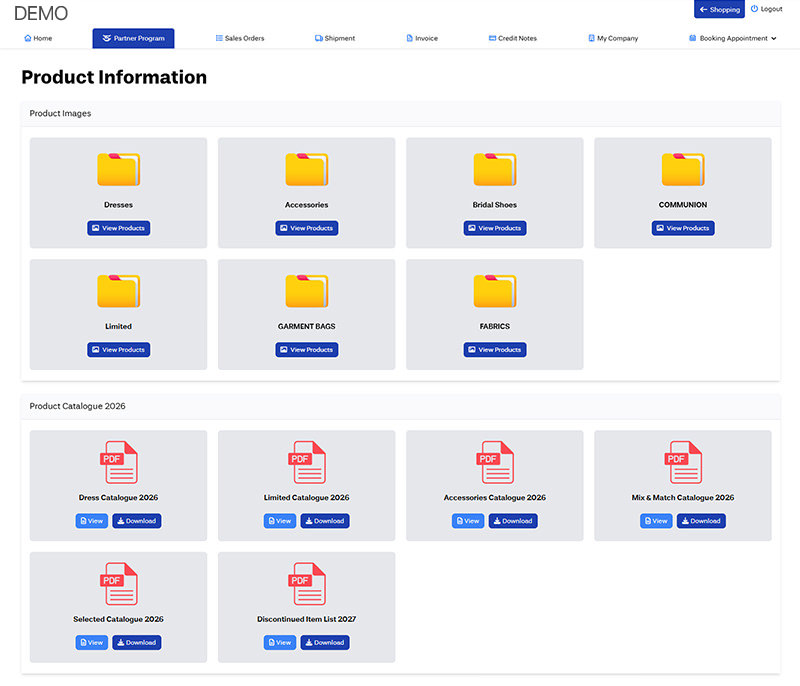View the Accessories Catalogue 2026 PDF
The image size is (800, 686).
click(468, 521)
